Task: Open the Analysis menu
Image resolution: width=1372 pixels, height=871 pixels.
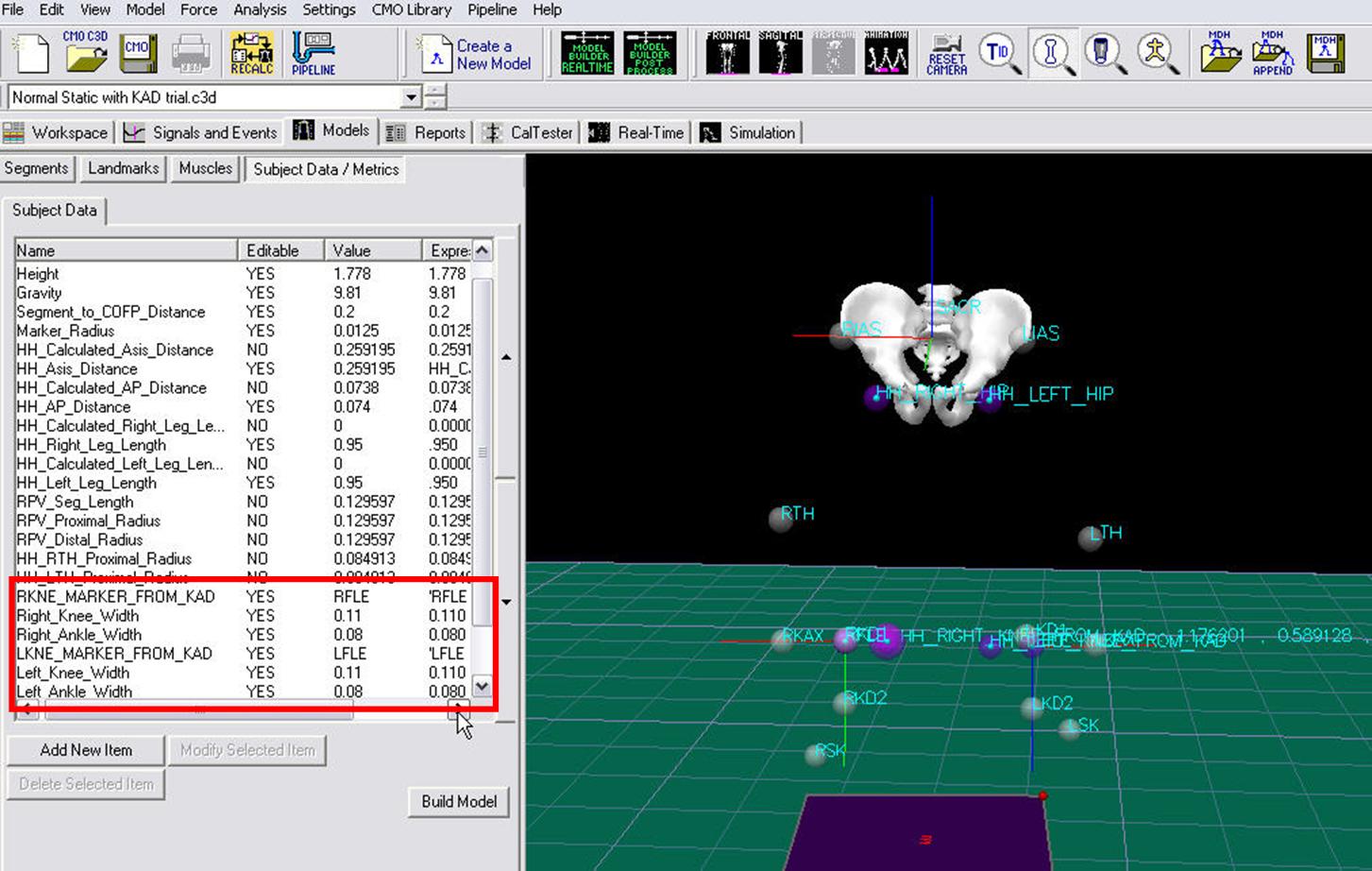Action: point(260,9)
